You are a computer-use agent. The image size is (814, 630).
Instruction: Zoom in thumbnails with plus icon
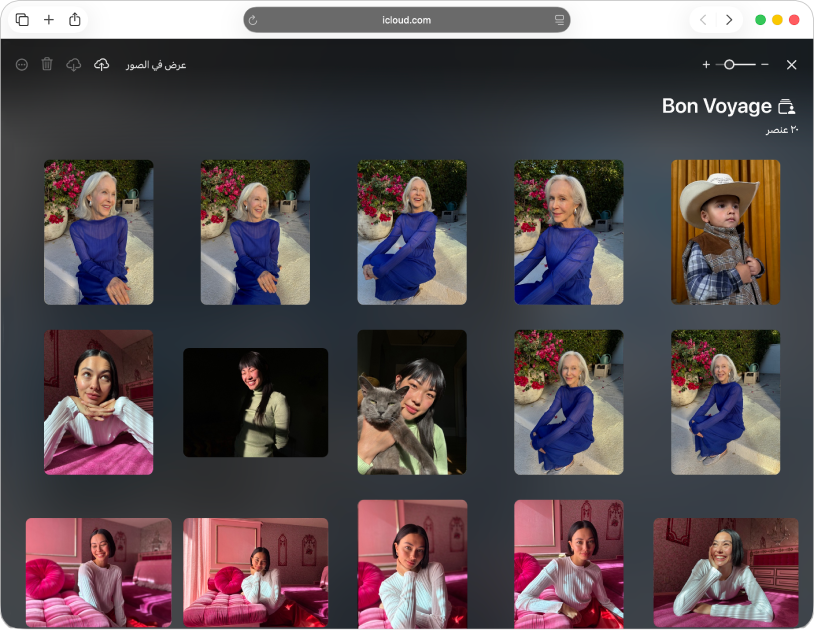(706, 64)
